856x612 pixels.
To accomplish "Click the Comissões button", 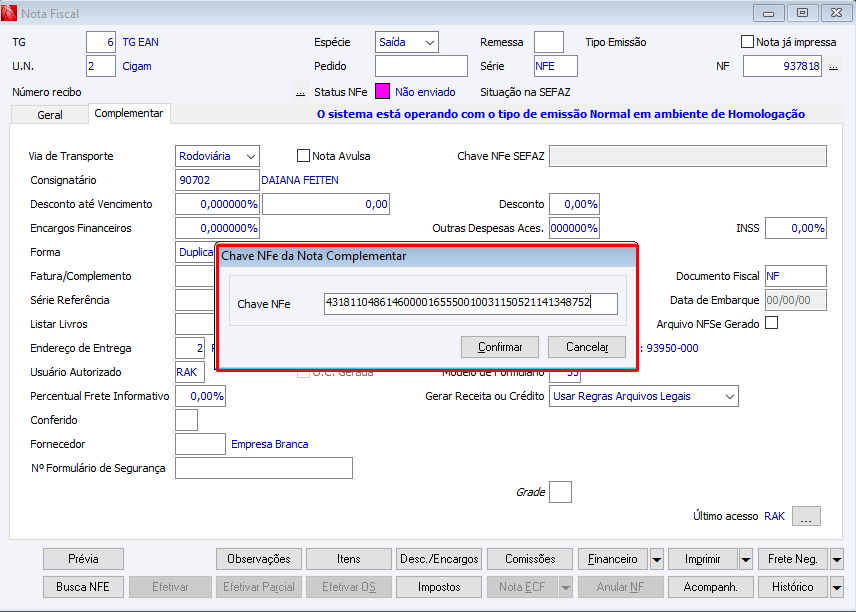I will pyautogui.click(x=530, y=559).
